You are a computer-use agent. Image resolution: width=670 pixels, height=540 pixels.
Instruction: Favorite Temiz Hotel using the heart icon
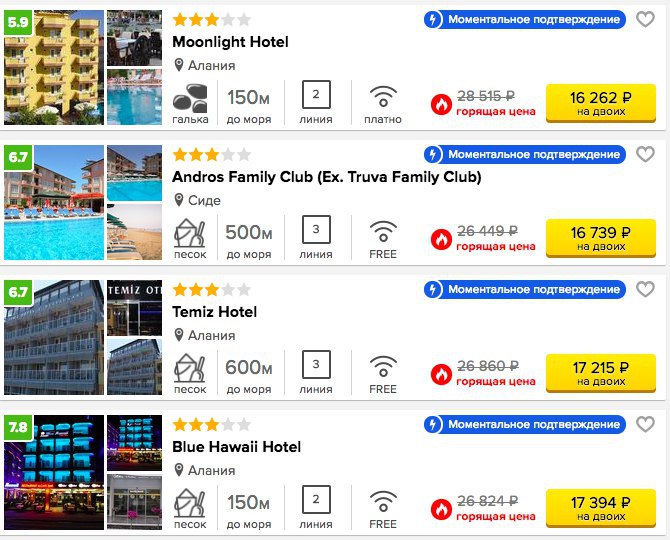click(x=645, y=289)
